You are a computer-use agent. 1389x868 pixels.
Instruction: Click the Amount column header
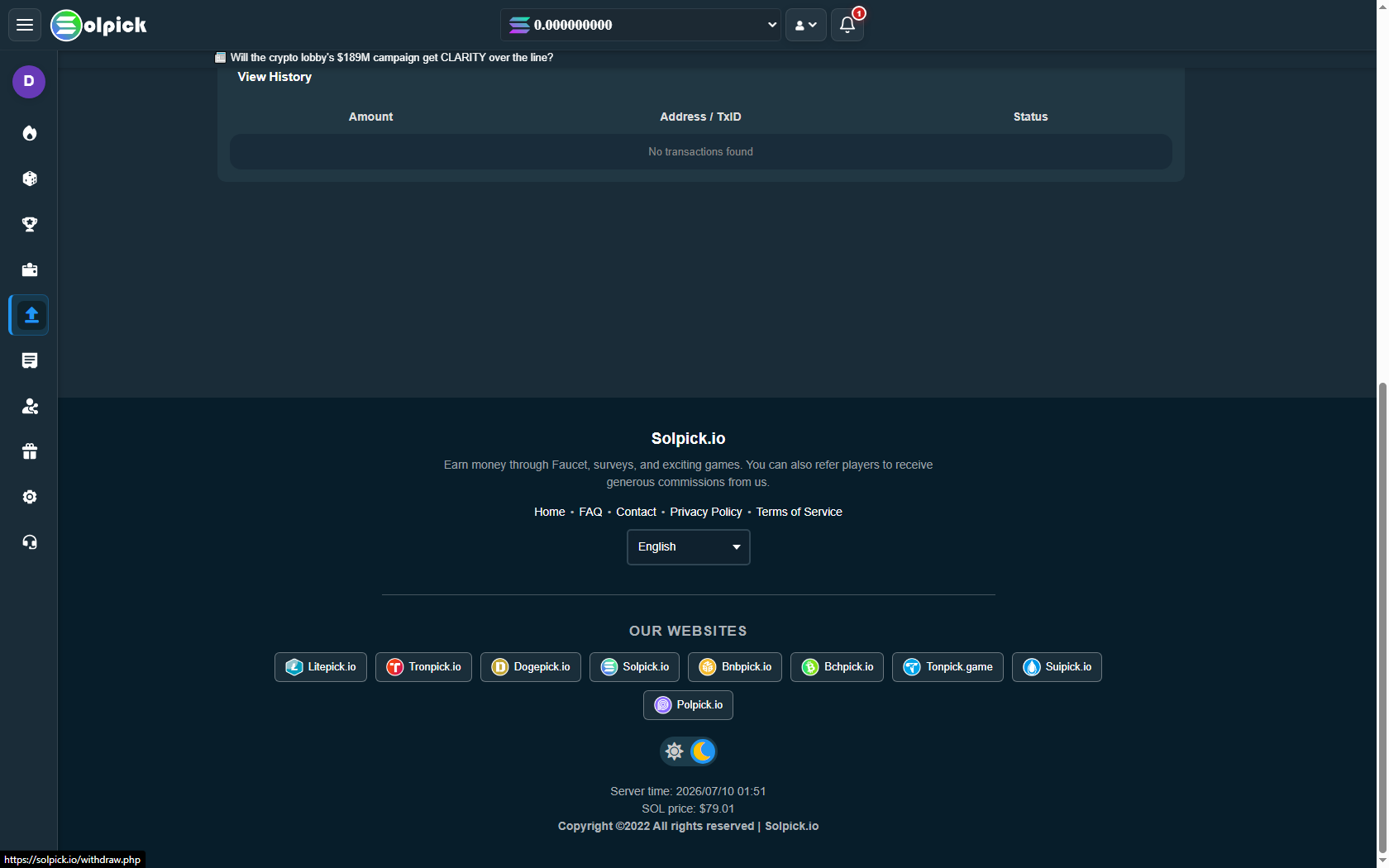tap(370, 117)
